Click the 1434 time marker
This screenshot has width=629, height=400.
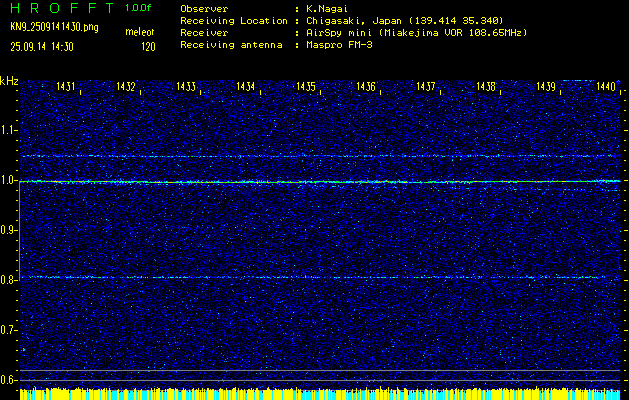tap(246, 86)
